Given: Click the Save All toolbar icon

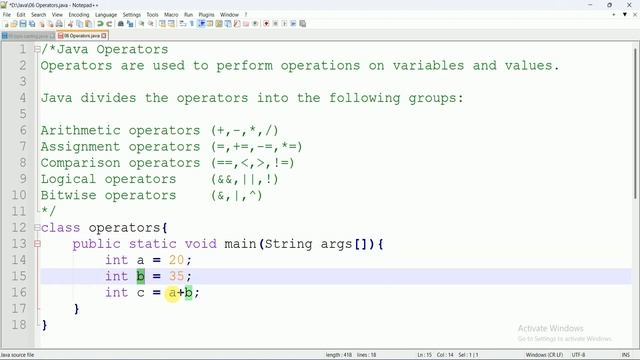Looking at the screenshot, I should tap(32, 24).
